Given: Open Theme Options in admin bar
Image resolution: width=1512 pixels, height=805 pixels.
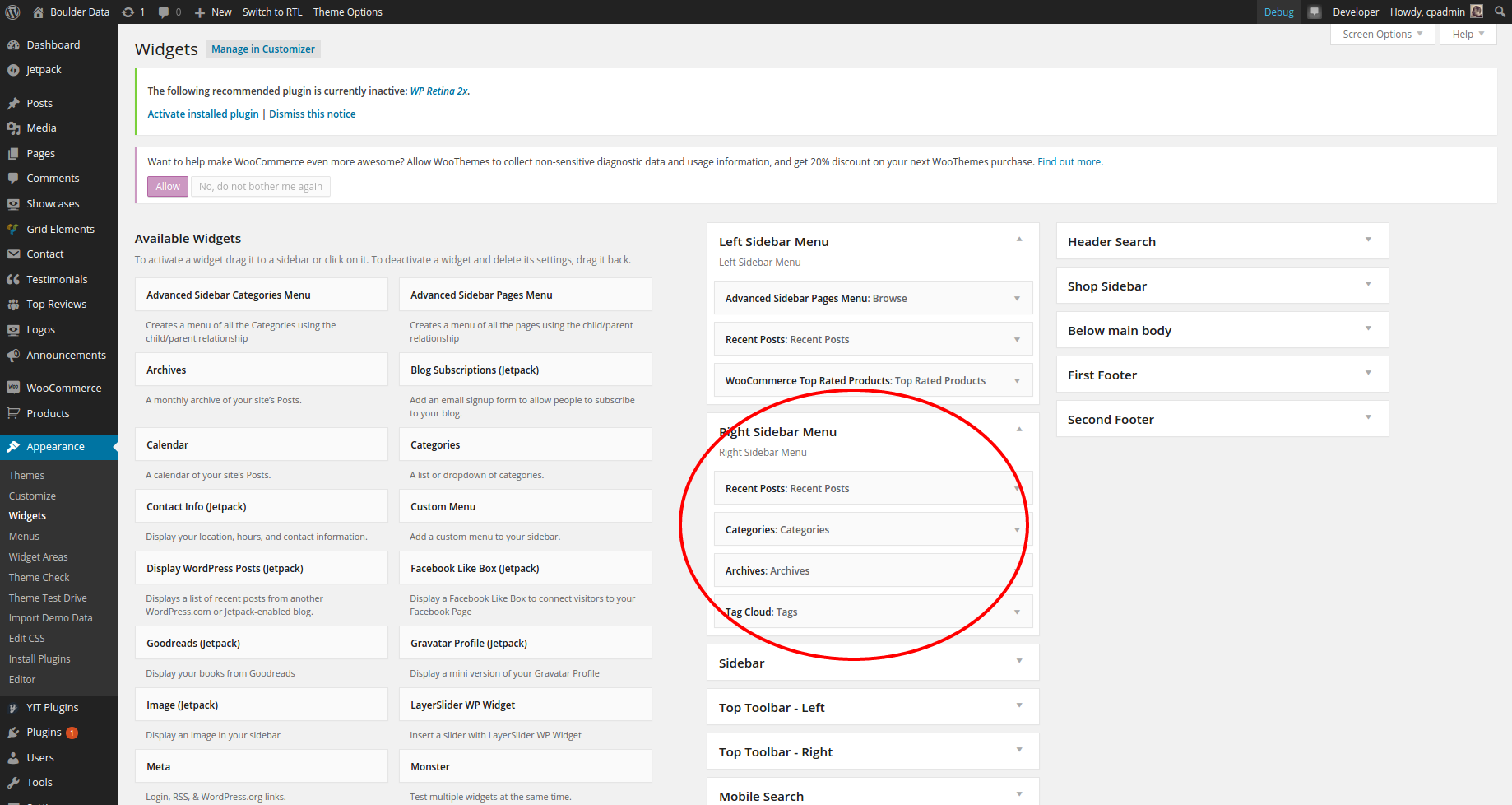Looking at the screenshot, I should point(347,12).
